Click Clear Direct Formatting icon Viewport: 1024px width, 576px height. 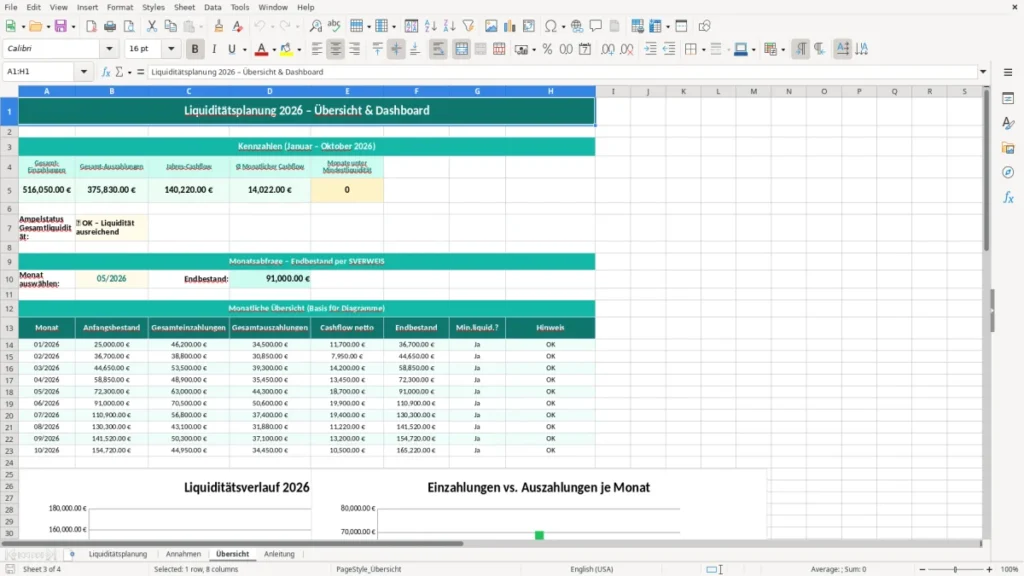click(238, 26)
